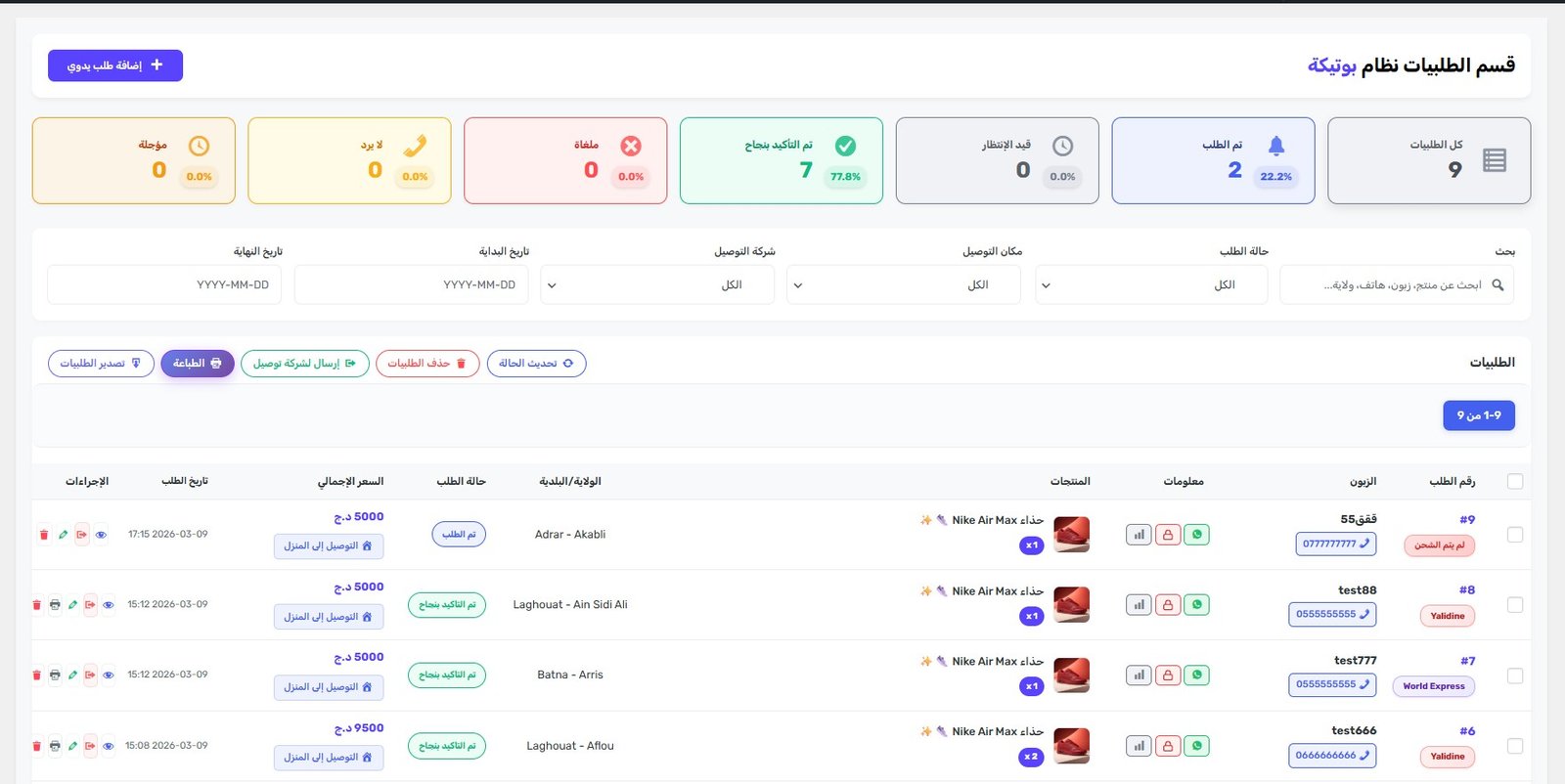Filter by تم التأكيد بنجاح confirmed orders card
This screenshot has height=784, width=1565.
[x=781, y=161]
